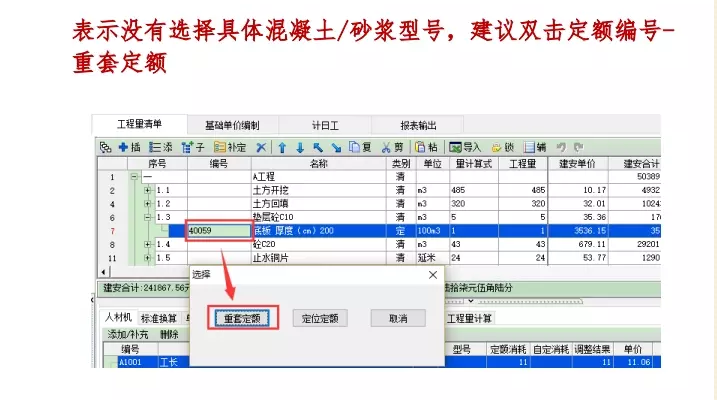Screen dimensions: 717x400
Task: Close the 选择 dialog with X
Action: [432, 274]
